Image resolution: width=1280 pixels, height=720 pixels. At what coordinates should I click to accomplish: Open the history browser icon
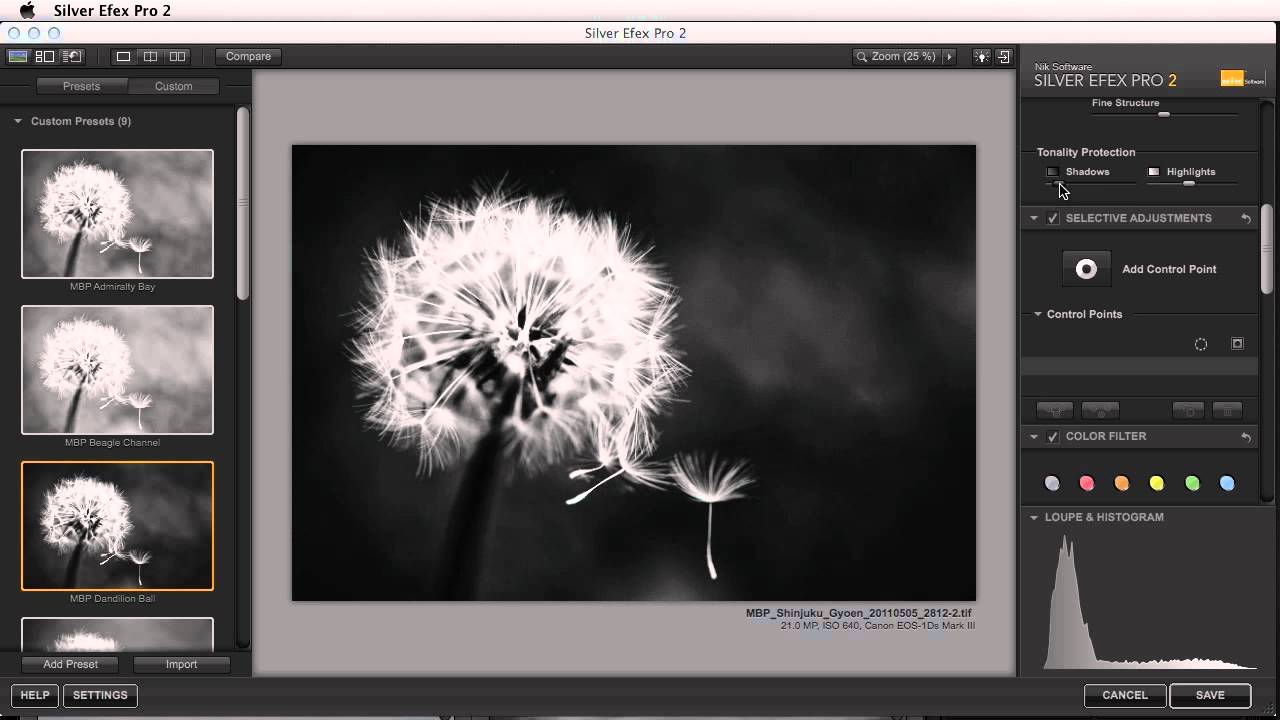point(72,57)
